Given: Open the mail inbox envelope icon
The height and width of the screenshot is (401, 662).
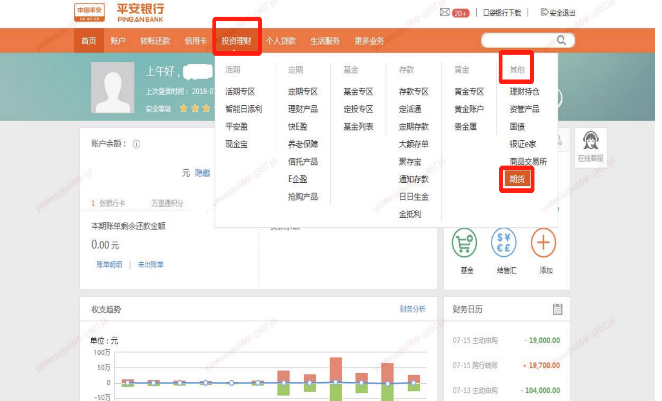Looking at the screenshot, I should coord(444,13).
